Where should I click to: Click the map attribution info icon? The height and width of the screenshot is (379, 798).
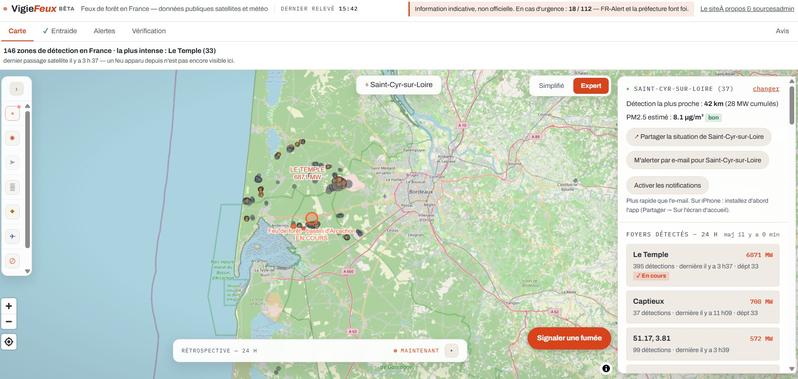point(606,368)
